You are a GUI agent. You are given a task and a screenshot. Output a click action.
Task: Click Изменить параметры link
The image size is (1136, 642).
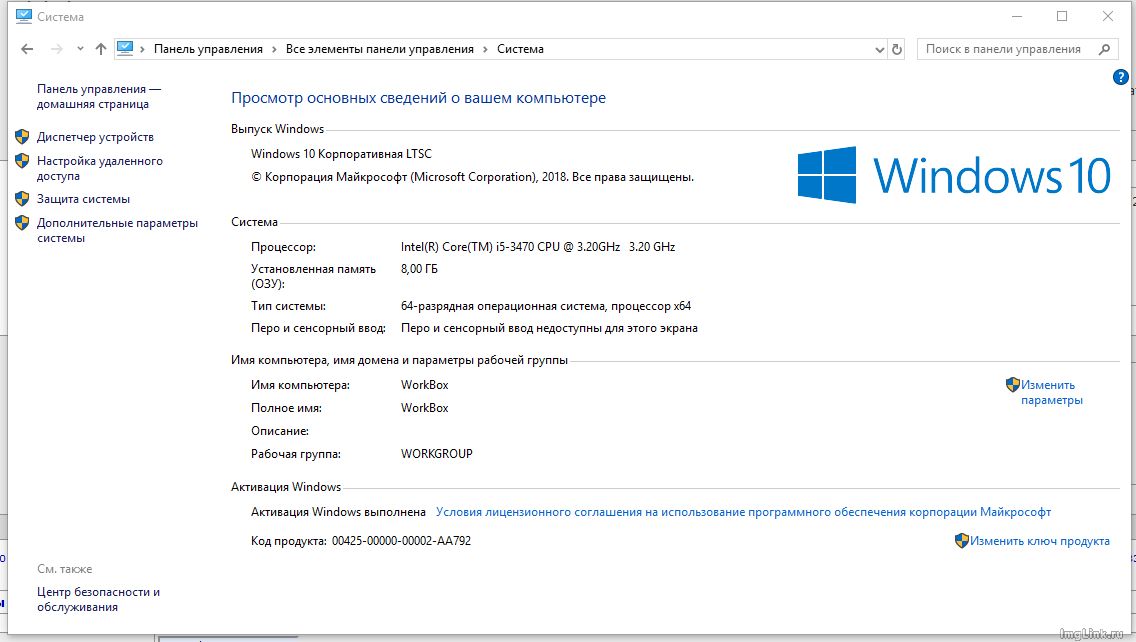[x=1051, y=392]
